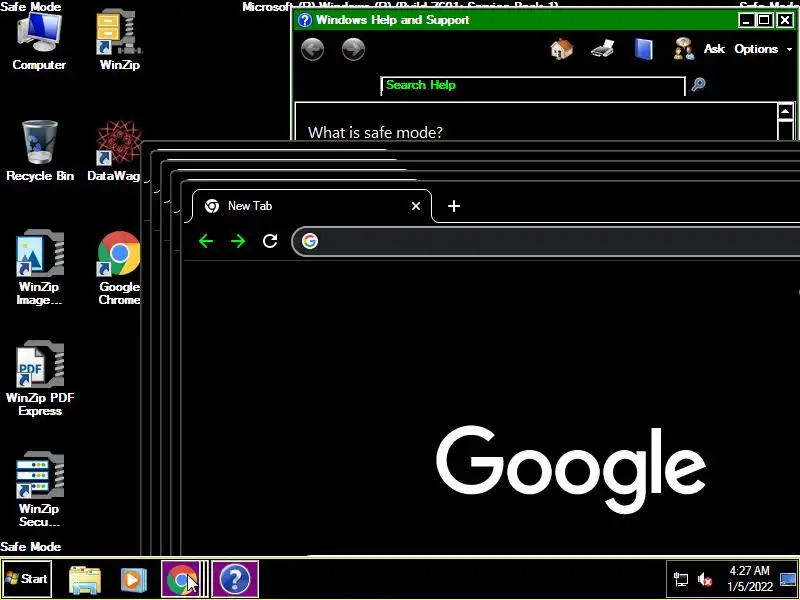The width and height of the screenshot is (800, 600).
Task: Open Help and Support home page
Action: coord(562,49)
